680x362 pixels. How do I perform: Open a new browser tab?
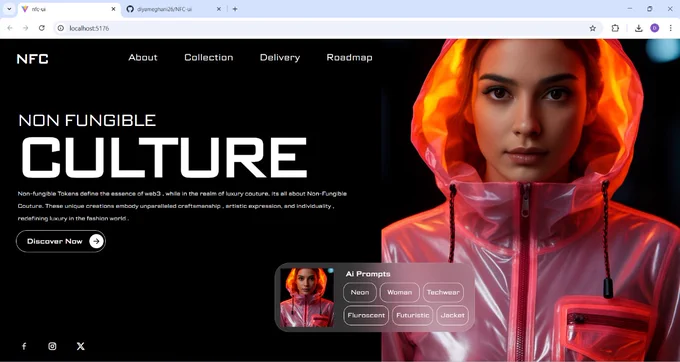pos(235,9)
